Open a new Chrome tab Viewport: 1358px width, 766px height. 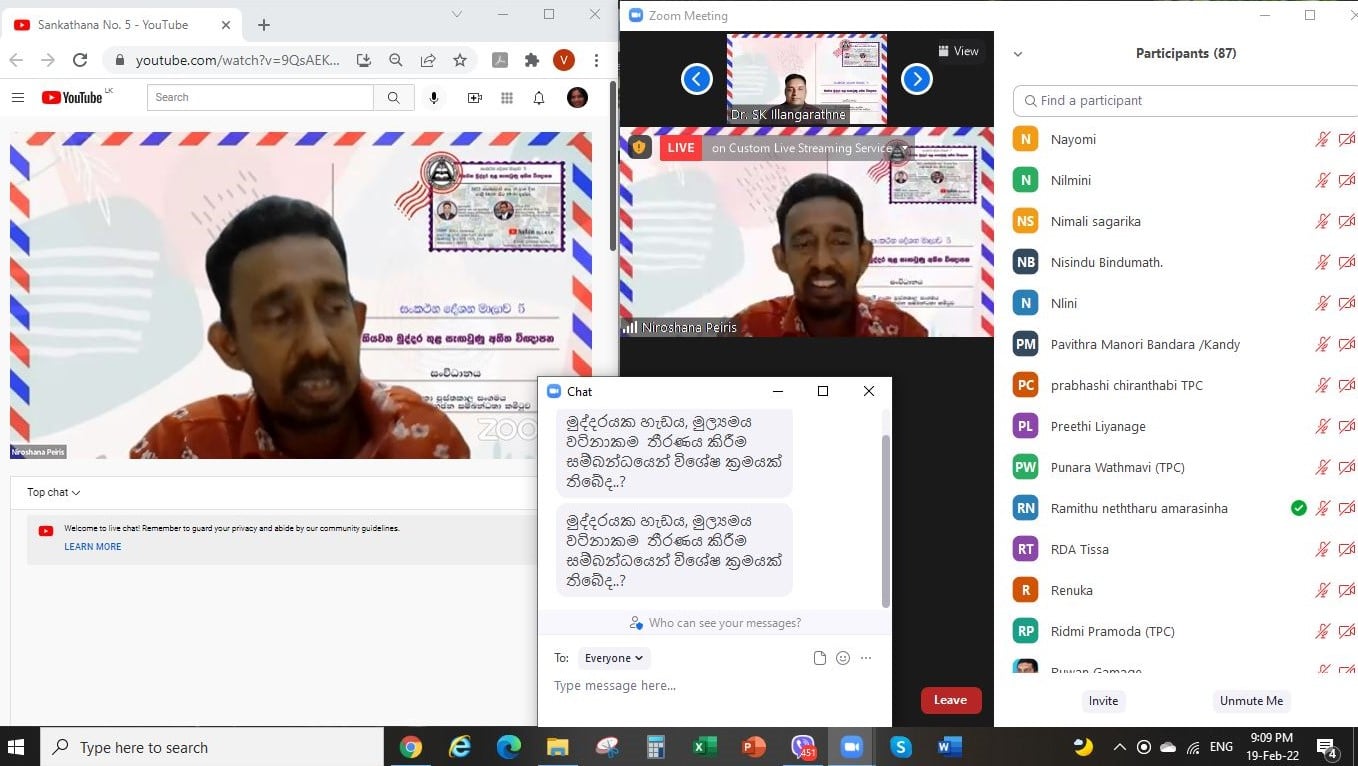(264, 25)
